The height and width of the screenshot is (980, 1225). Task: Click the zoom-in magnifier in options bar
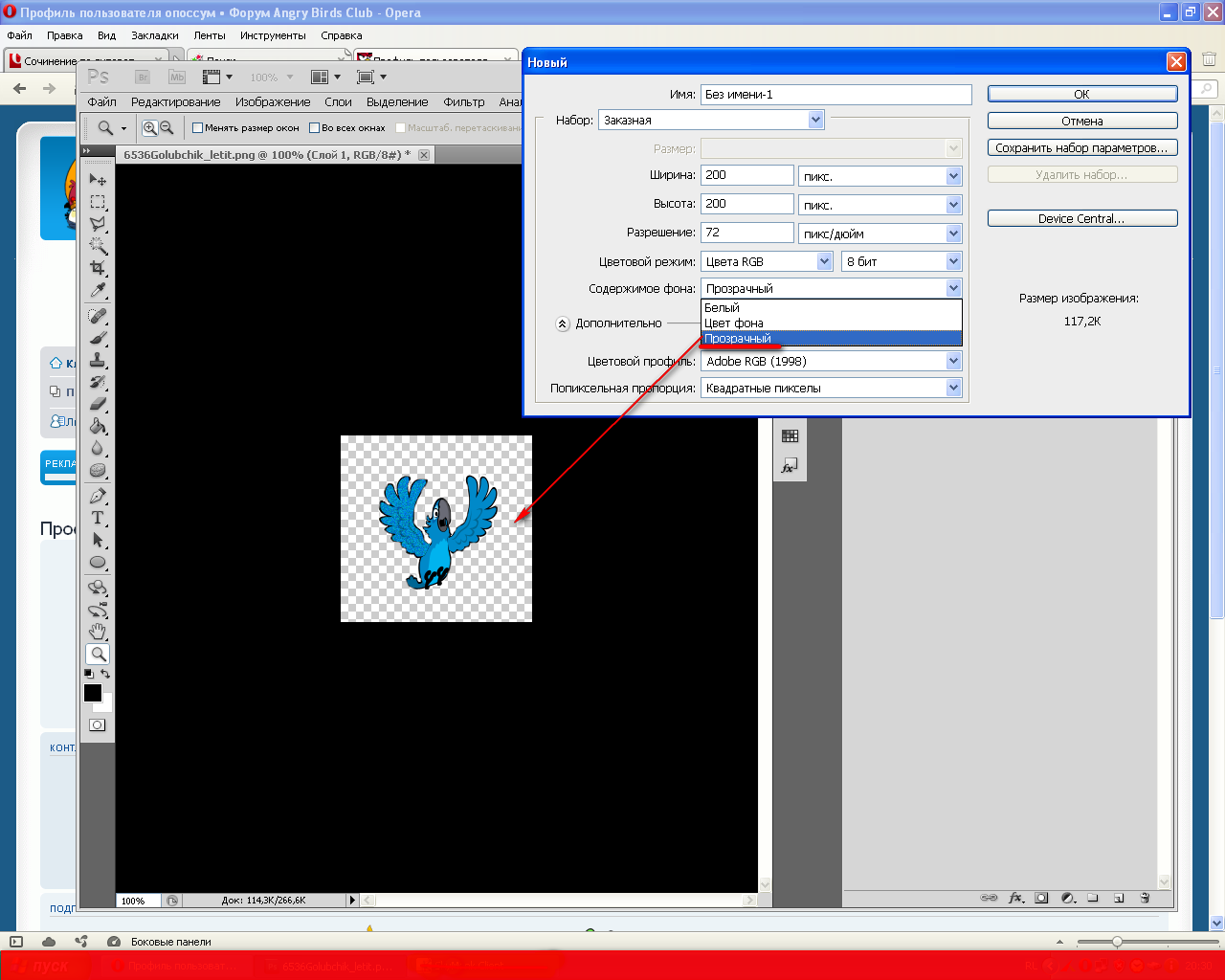coord(149,127)
